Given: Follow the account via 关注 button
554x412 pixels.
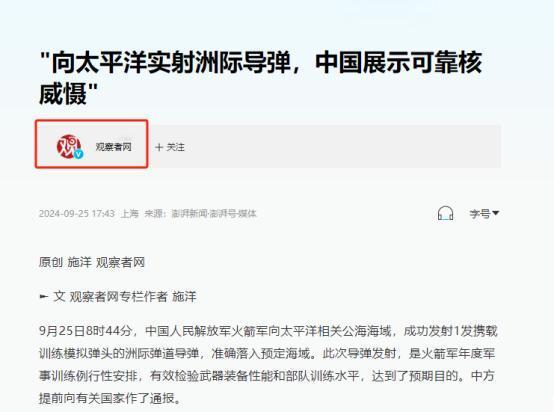Looking at the screenshot, I should (170, 147).
